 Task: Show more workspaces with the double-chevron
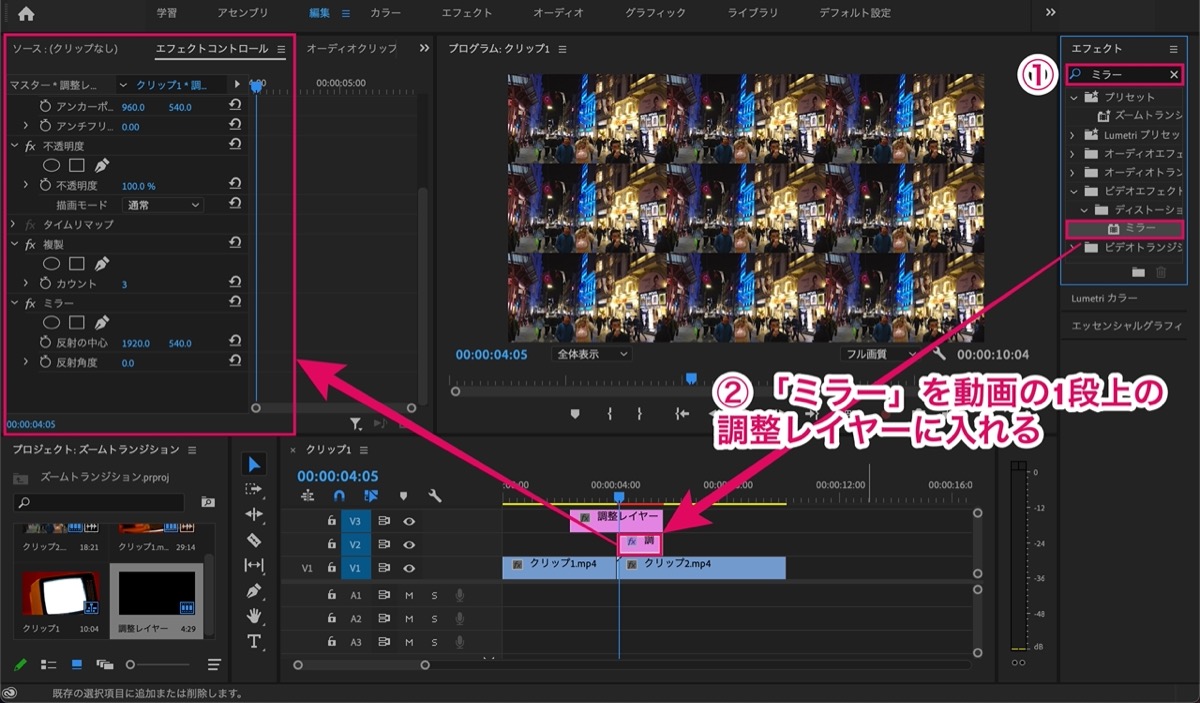click(1050, 13)
